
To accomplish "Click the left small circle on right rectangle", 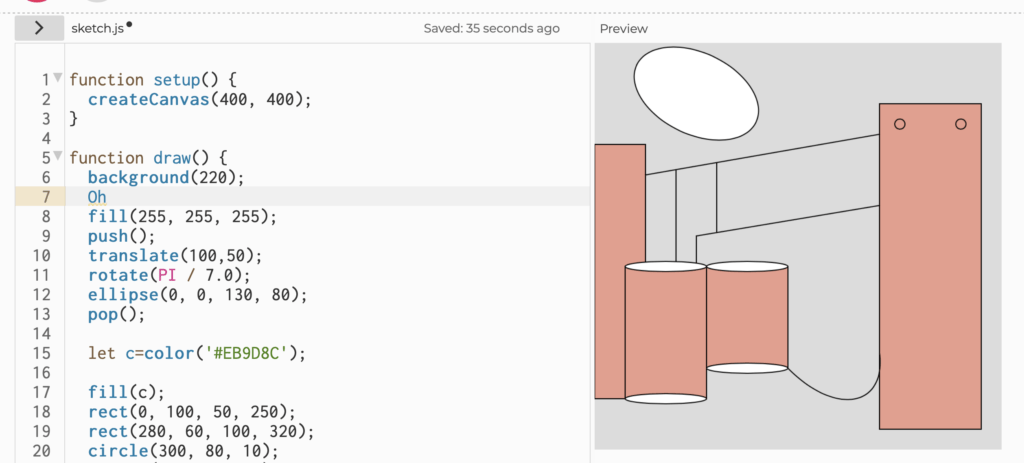I will click(x=900, y=124).
